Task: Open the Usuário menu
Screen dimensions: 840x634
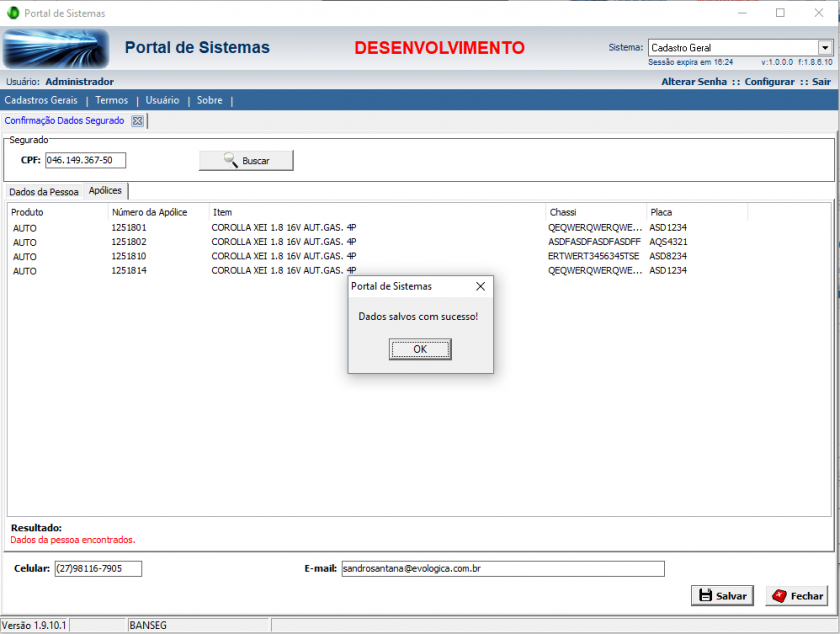Action: point(162,100)
